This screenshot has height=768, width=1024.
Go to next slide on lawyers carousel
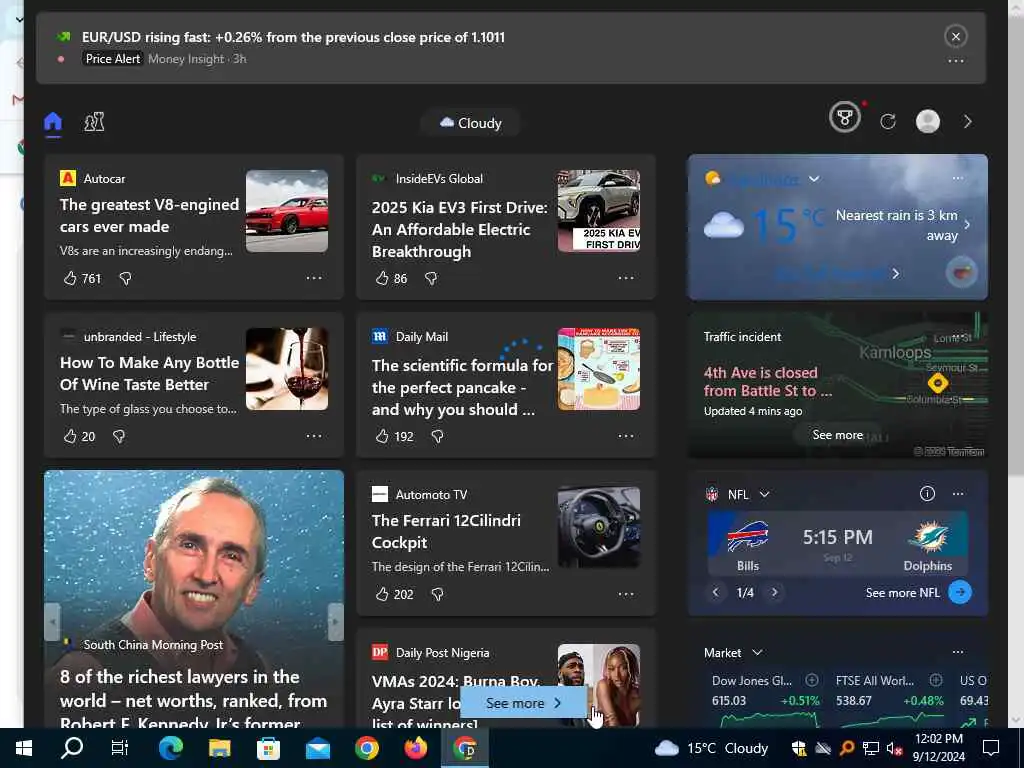click(336, 621)
